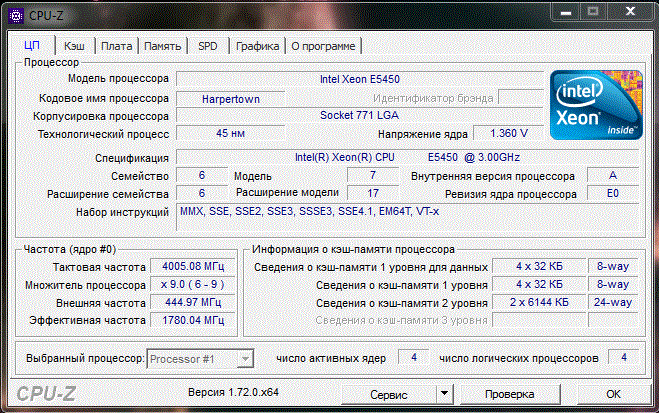This screenshot has width=659, height=413.
Task: Select the Память tab
Action: coord(163,46)
